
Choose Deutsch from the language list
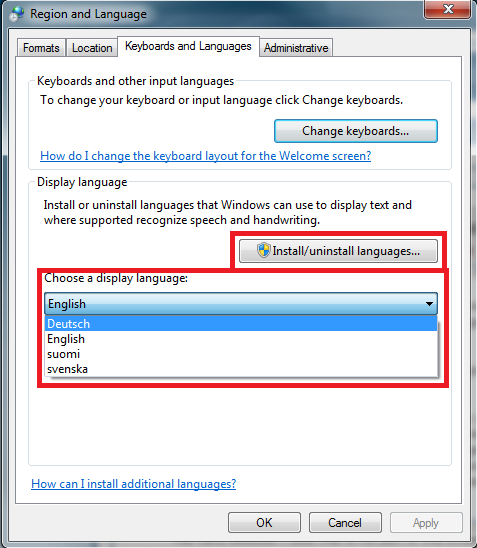coord(241,324)
